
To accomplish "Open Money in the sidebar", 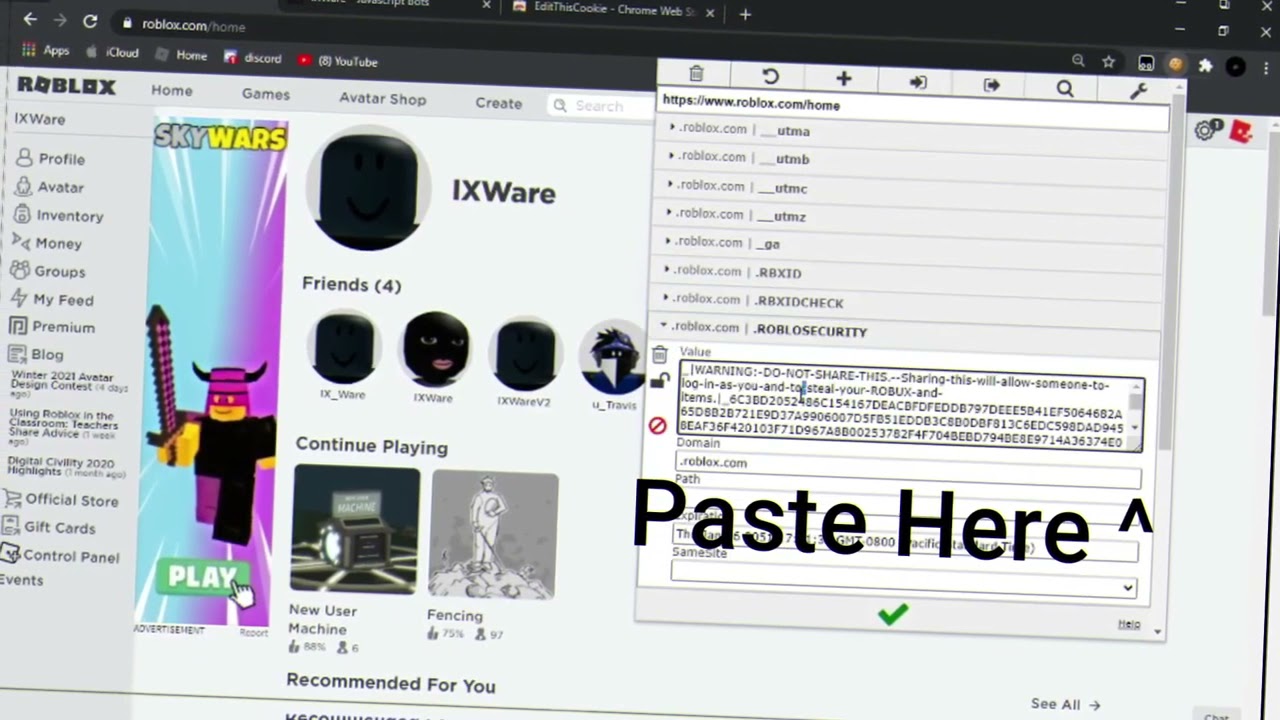I will click(x=47, y=243).
